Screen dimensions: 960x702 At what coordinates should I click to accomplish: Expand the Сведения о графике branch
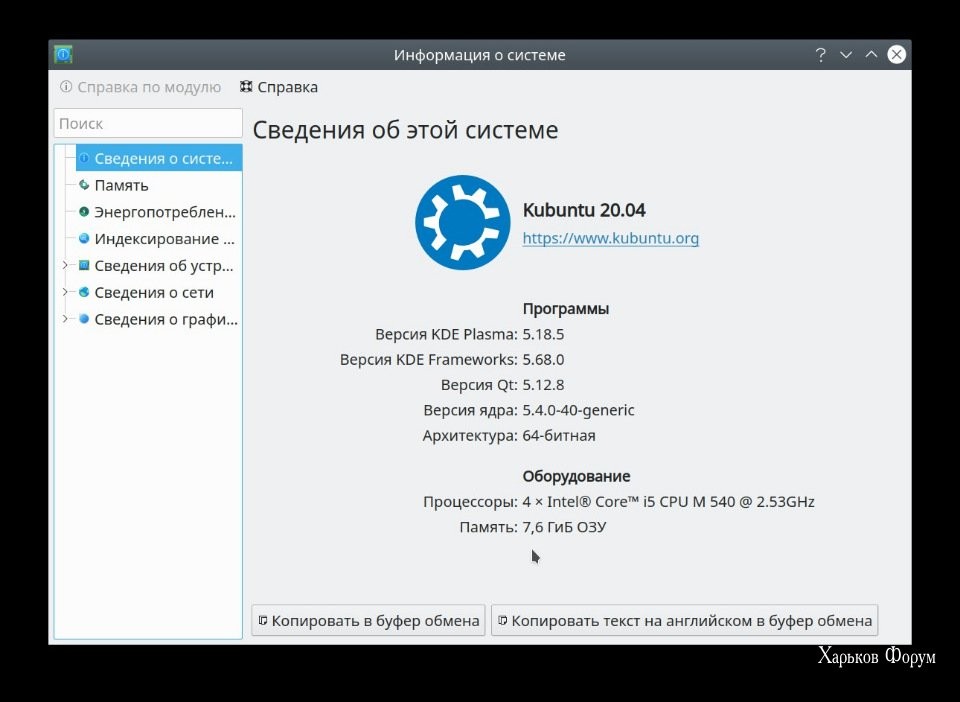point(65,319)
